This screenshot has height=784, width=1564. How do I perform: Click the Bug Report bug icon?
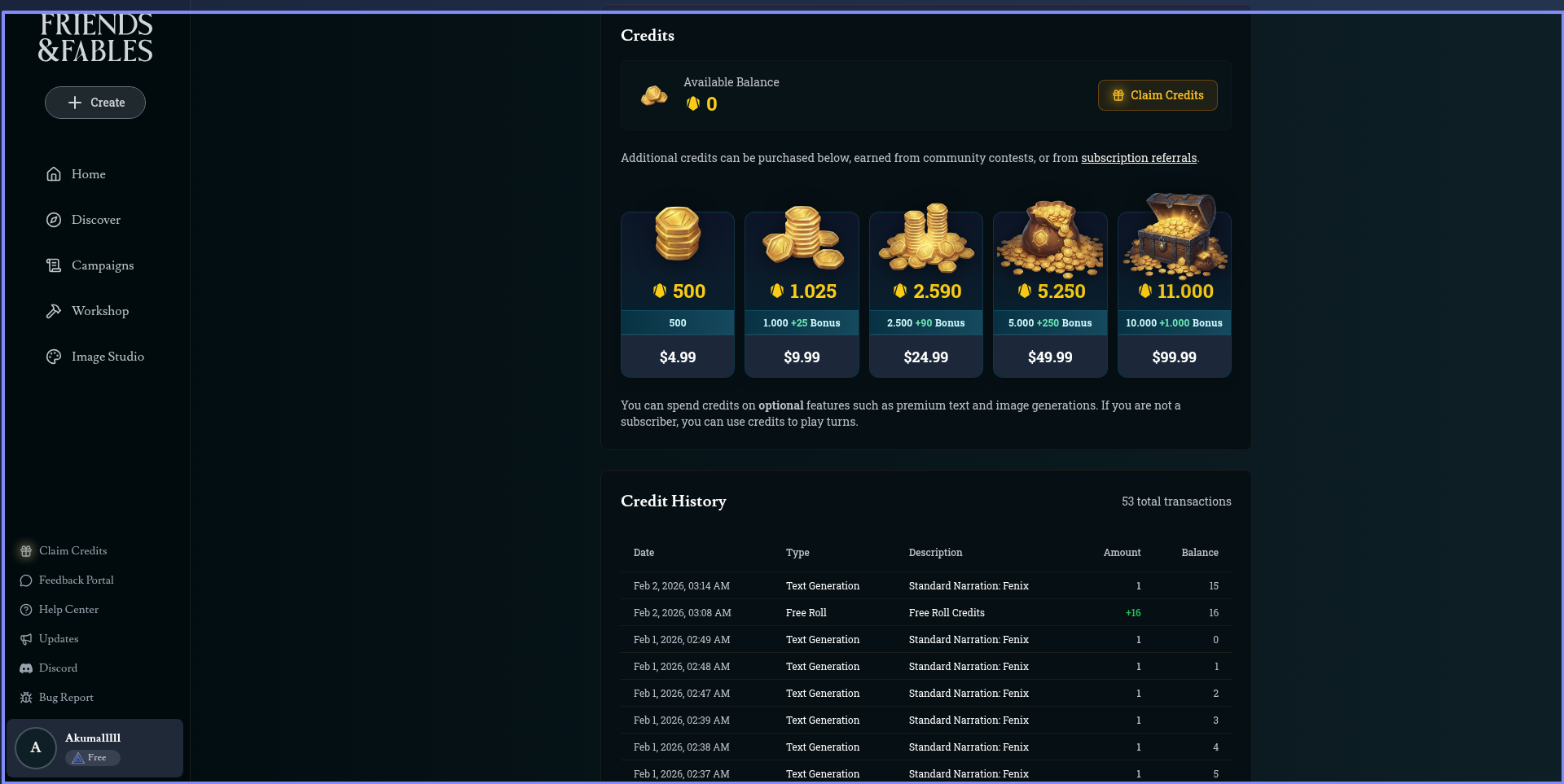tap(26, 698)
